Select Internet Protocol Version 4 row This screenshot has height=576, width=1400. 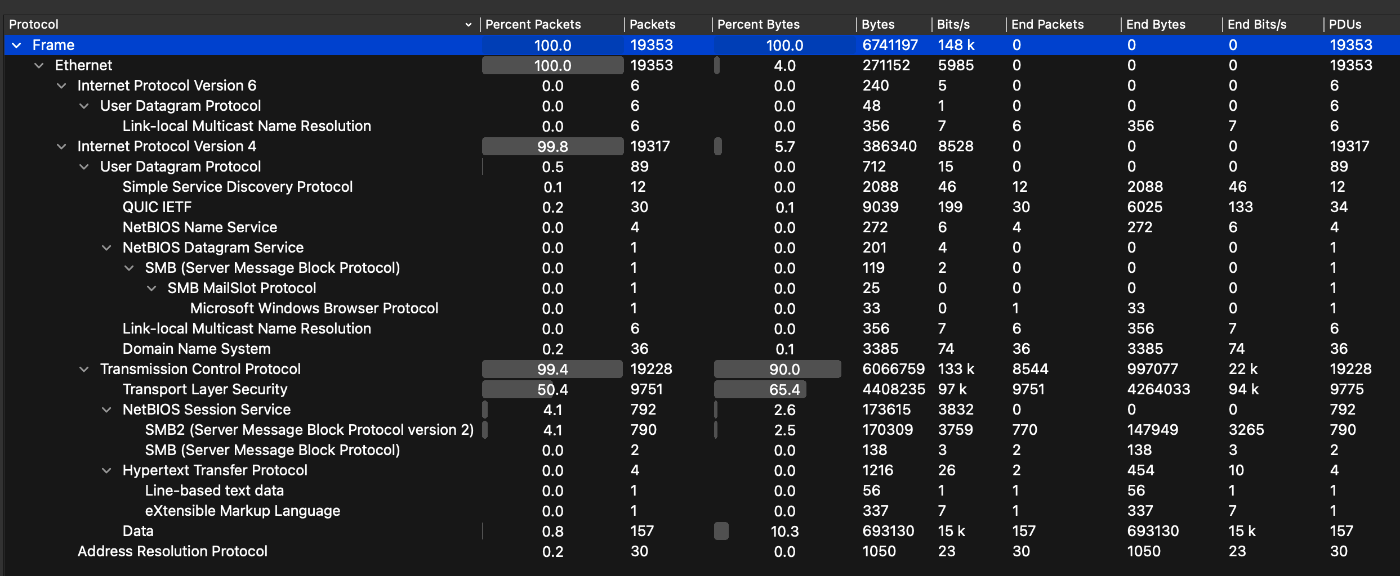(x=700, y=146)
